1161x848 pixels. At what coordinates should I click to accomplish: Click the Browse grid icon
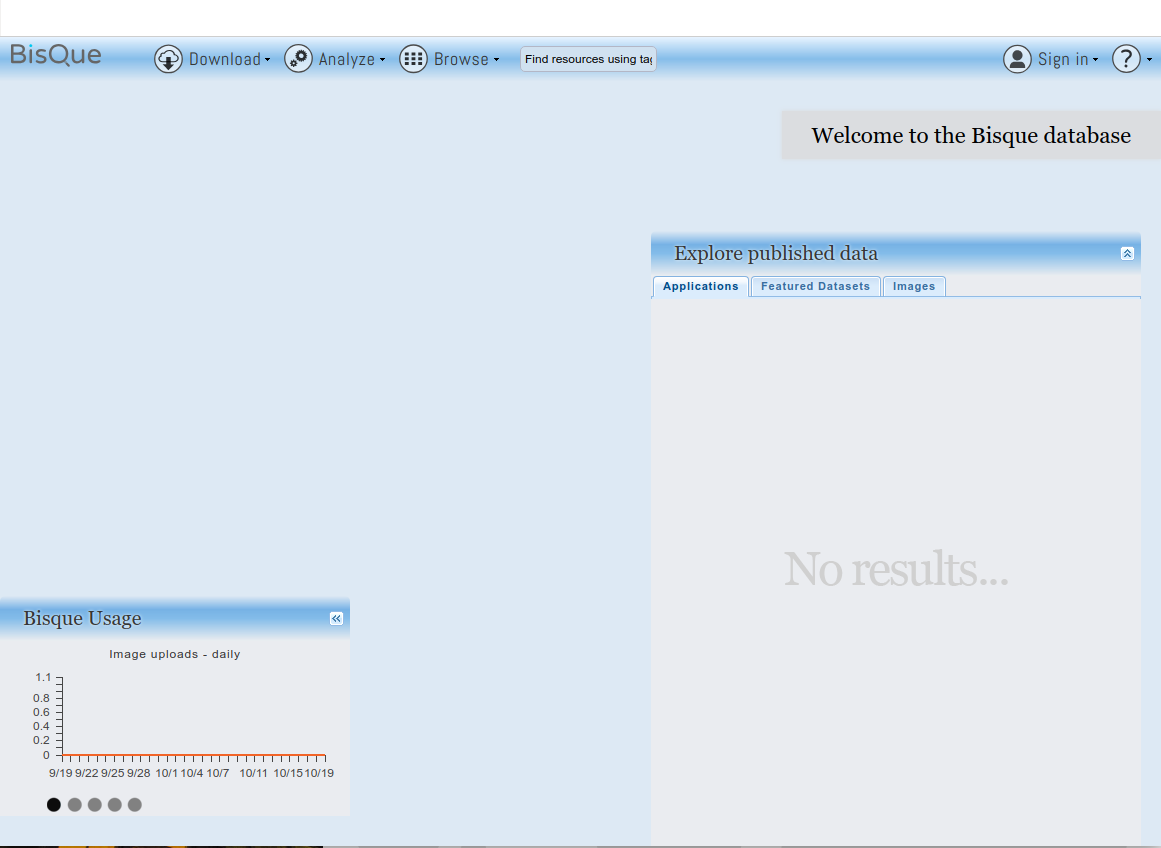[x=413, y=59]
